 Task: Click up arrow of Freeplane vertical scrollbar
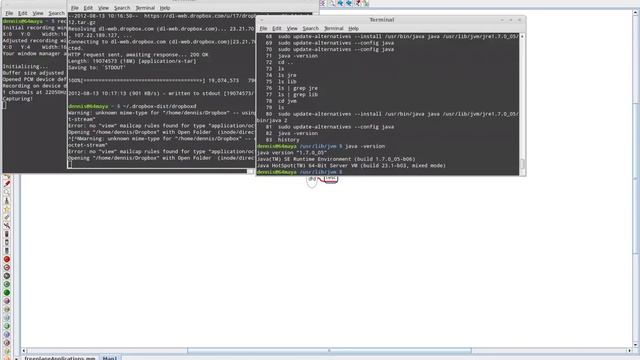click(636, 13)
